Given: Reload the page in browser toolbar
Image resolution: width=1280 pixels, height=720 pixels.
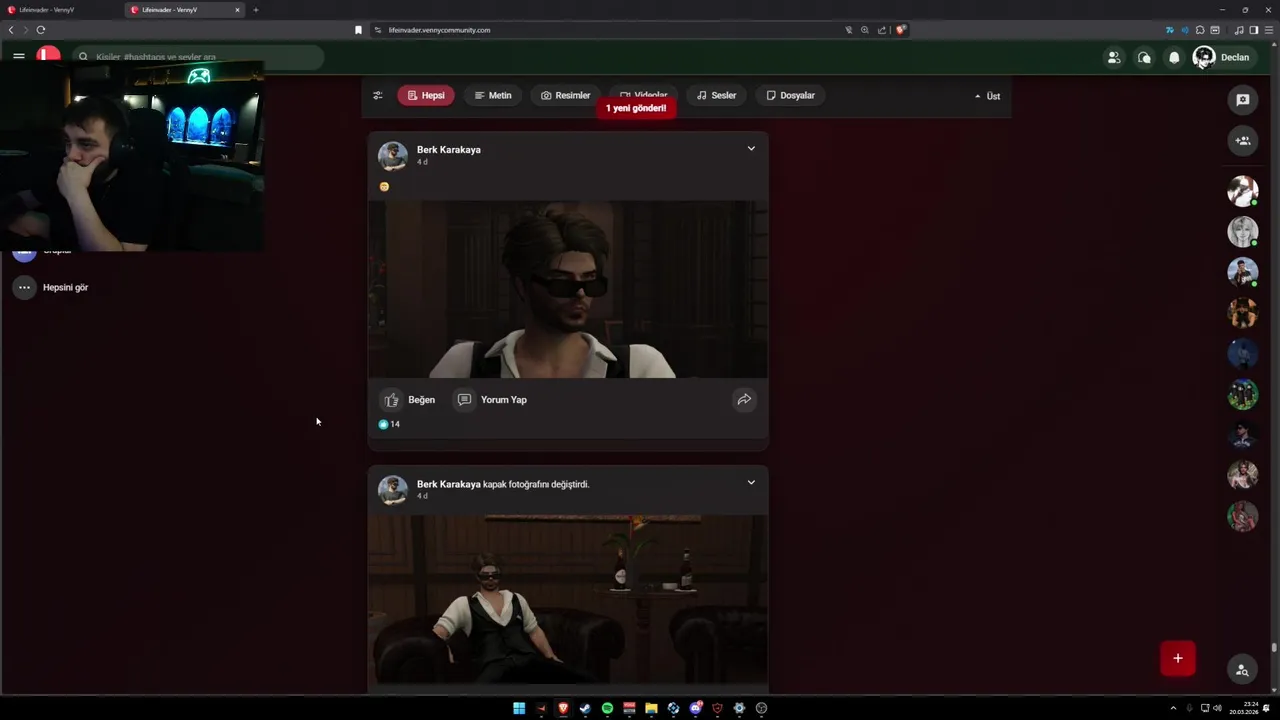Looking at the screenshot, I should tap(41, 30).
